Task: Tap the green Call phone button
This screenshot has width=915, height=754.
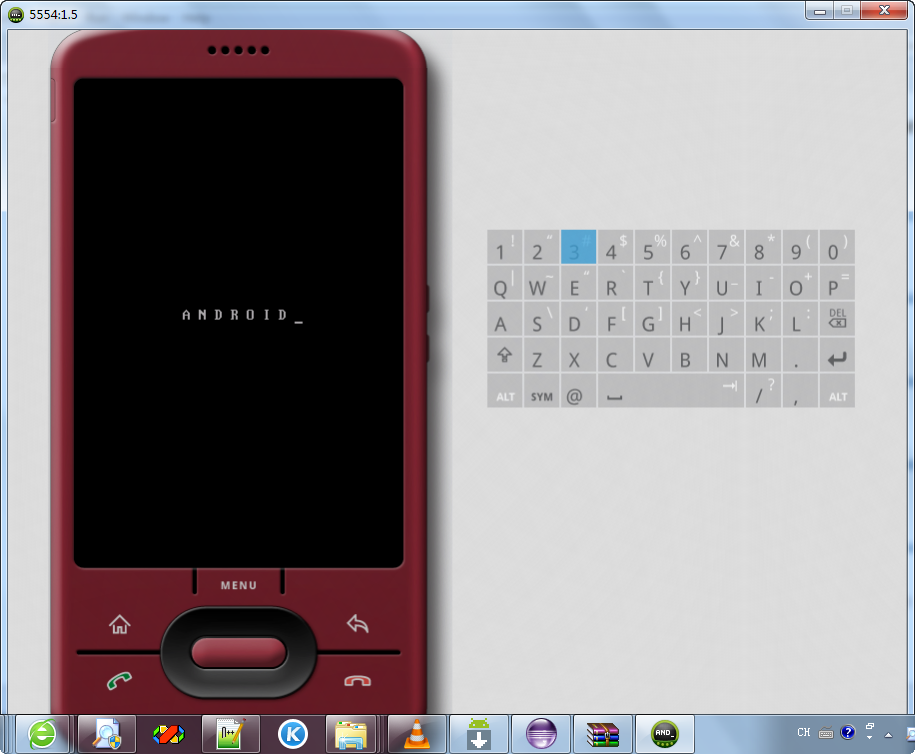Action: [x=120, y=680]
